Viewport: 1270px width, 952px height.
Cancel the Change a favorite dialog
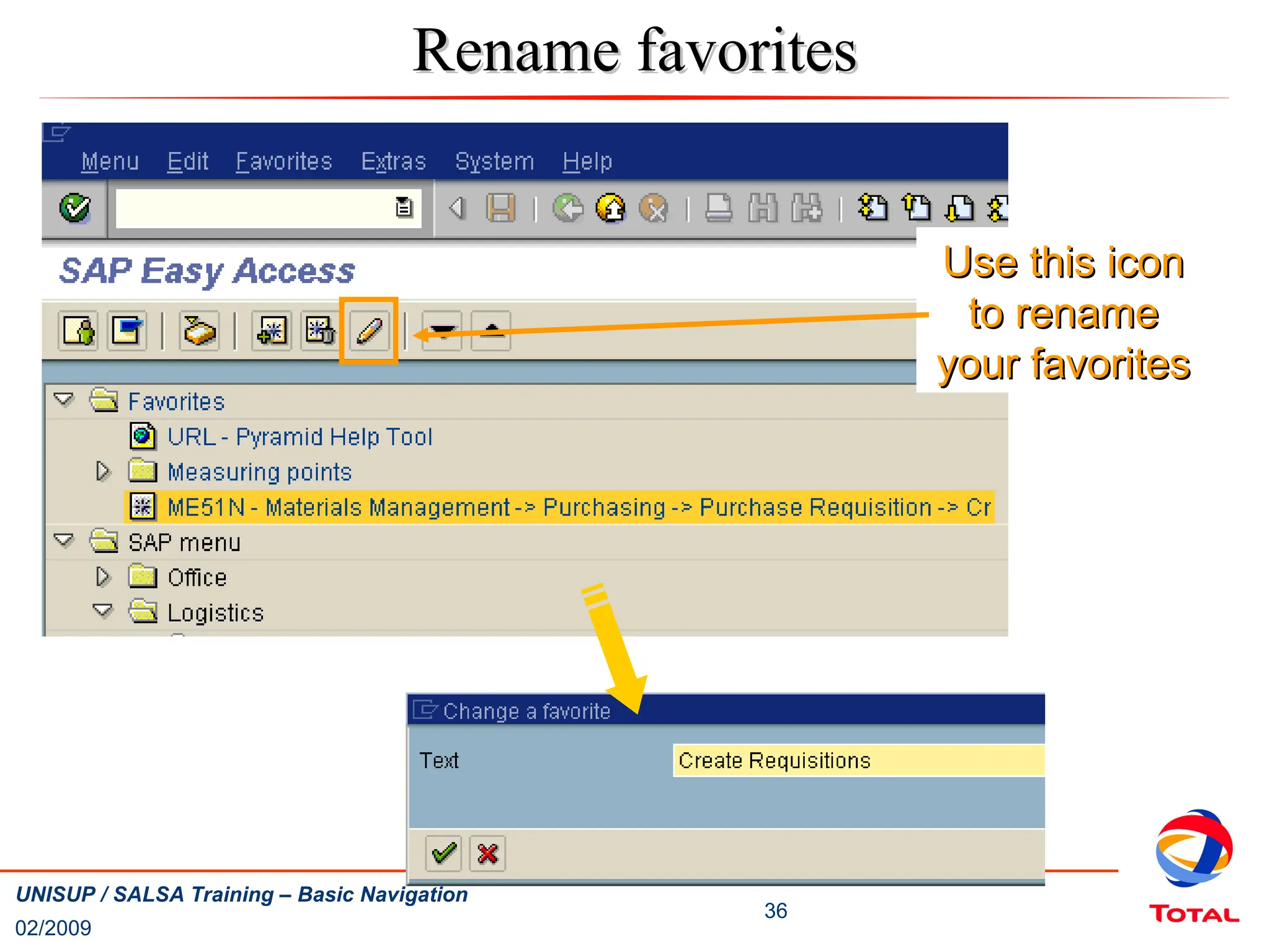(x=487, y=853)
